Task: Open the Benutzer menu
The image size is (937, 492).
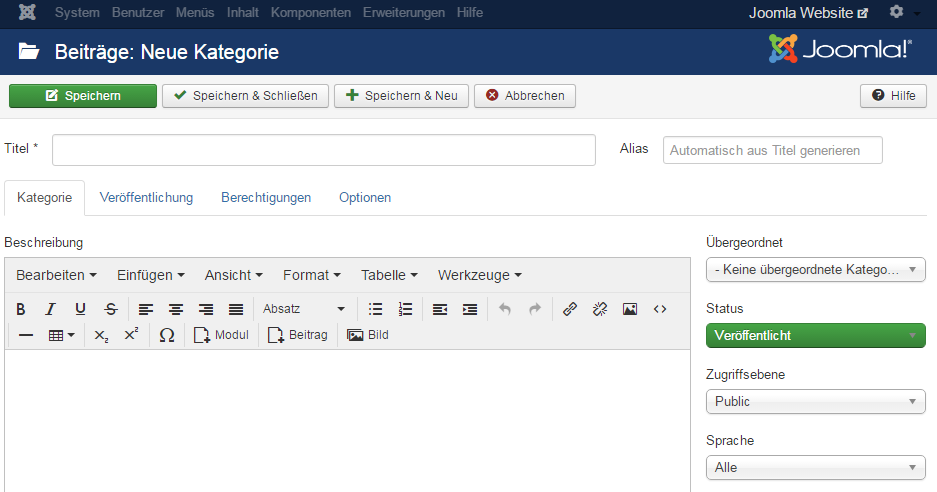Action: [138, 13]
